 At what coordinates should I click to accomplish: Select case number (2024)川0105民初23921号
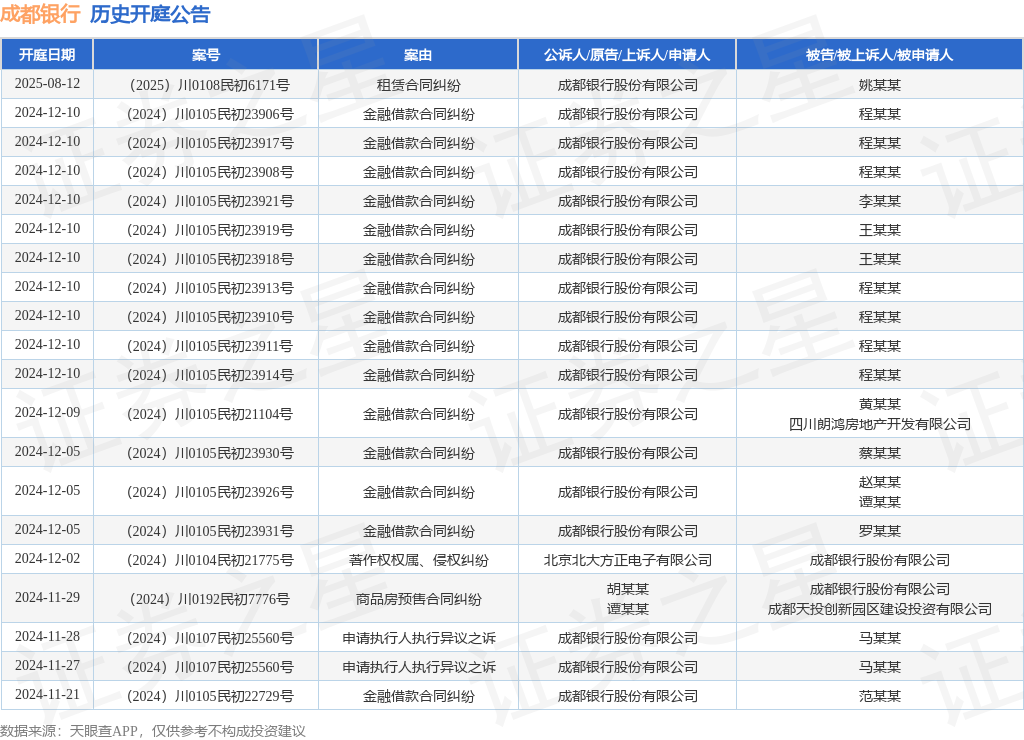[210, 201]
